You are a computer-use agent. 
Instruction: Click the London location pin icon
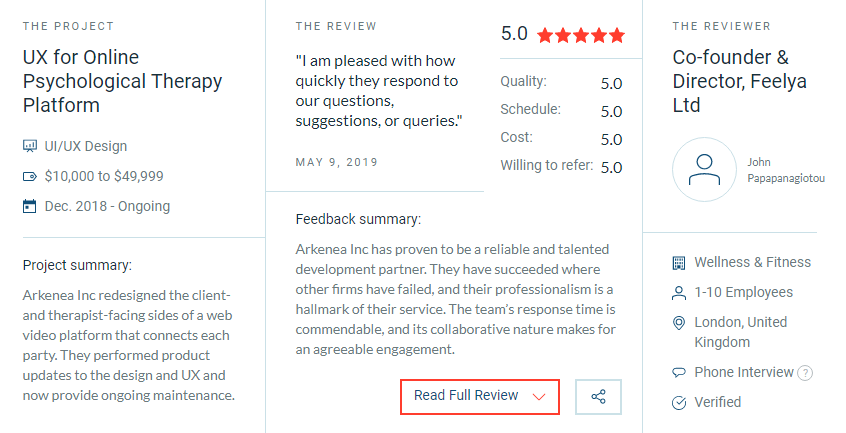tap(679, 323)
